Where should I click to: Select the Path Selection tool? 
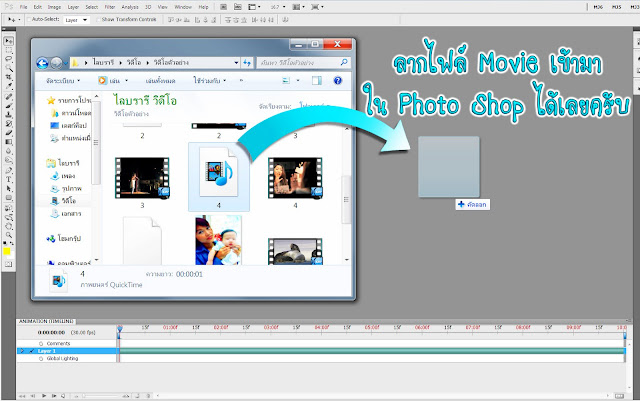pos(9,188)
